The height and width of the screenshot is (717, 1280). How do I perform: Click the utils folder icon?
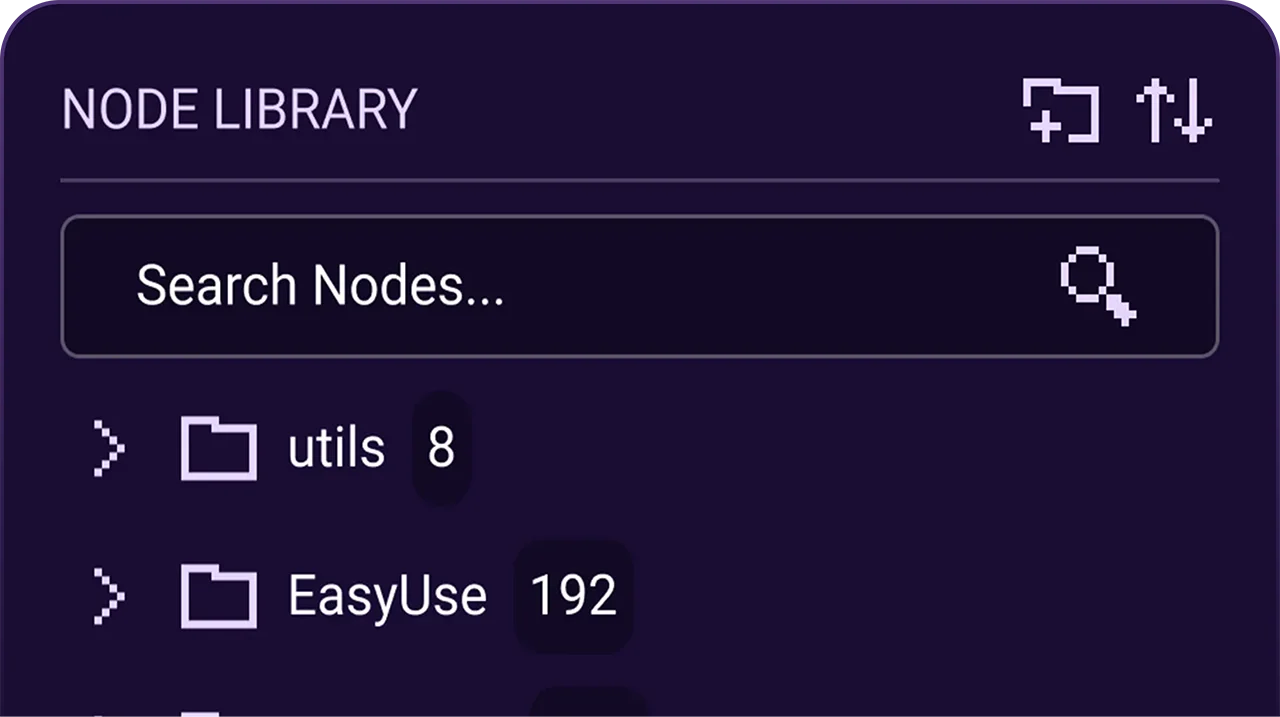click(x=218, y=448)
